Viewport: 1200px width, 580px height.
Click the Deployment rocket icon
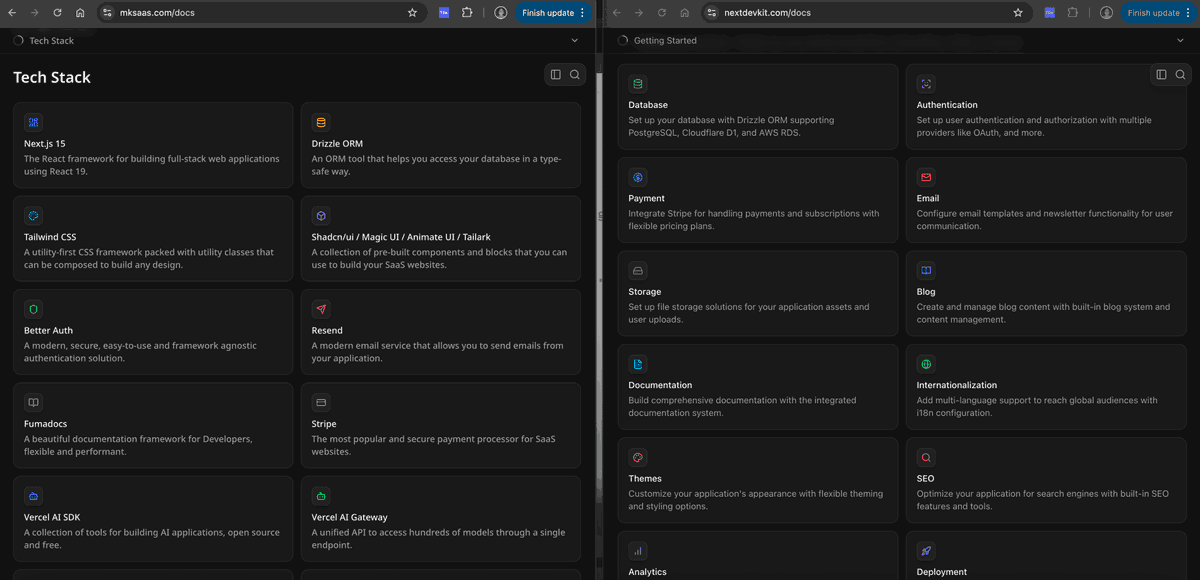pos(926,551)
